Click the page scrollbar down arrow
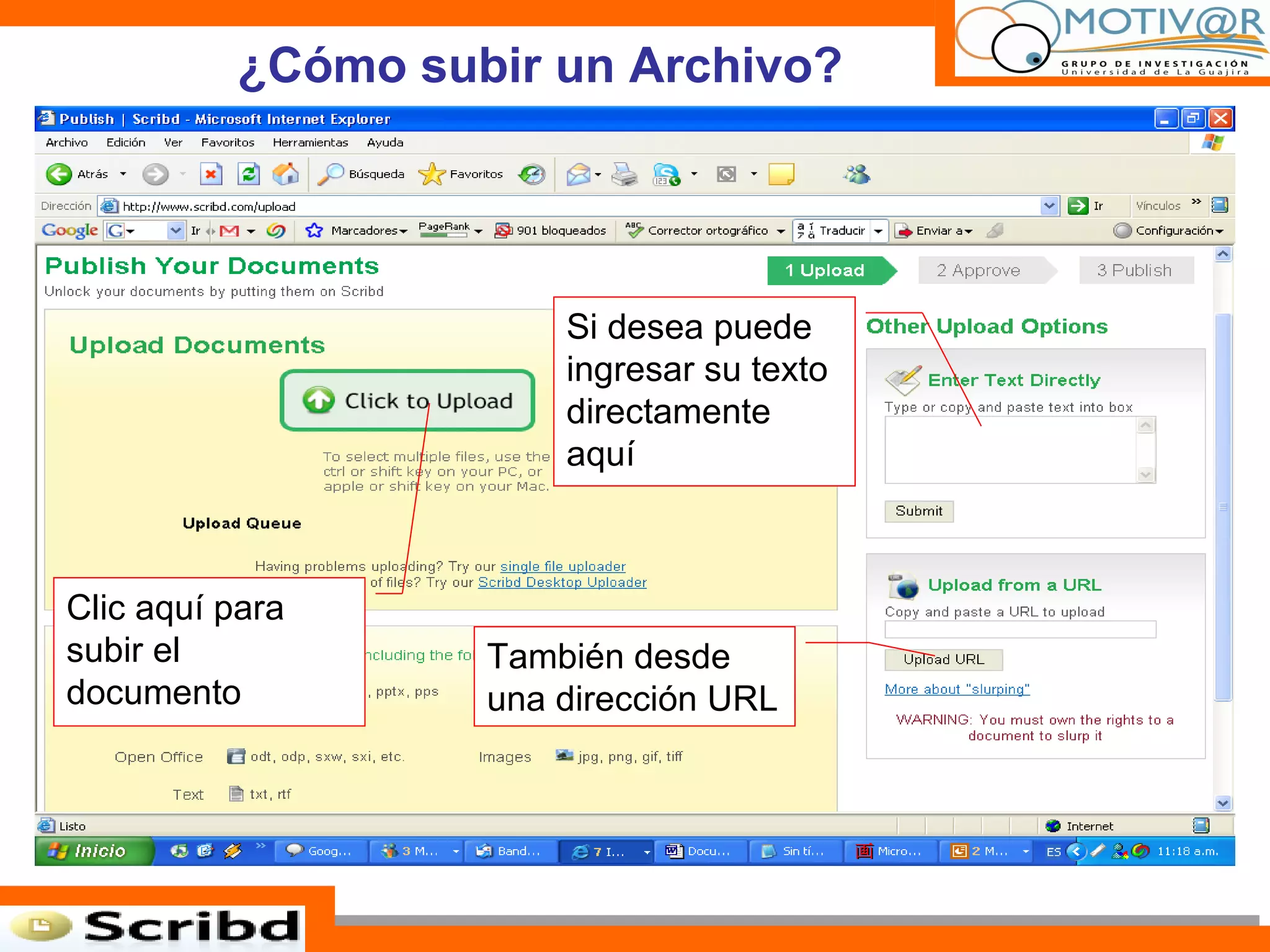 1223,803
